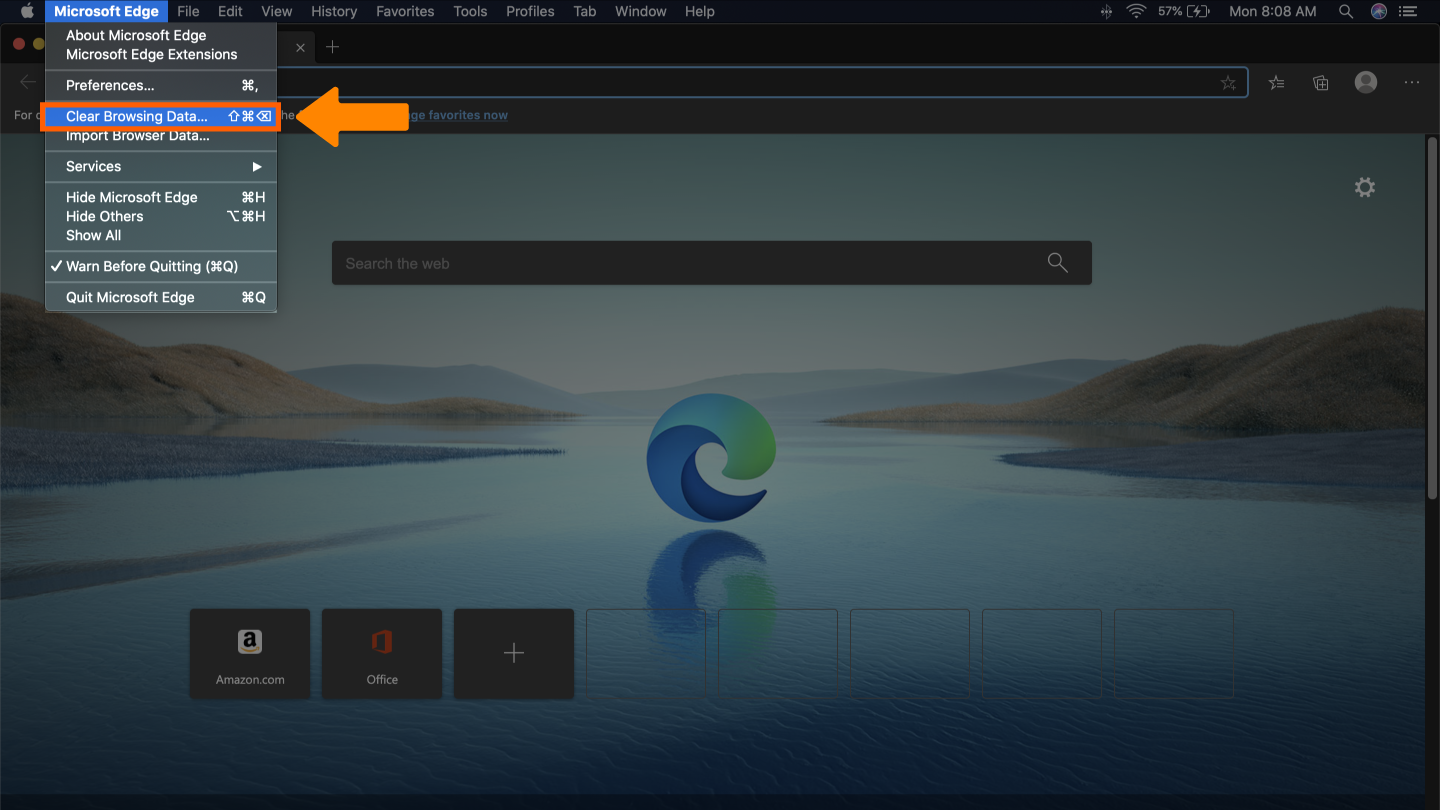Open the Tab menu
The image size is (1440, 810).
coord(585,11)
